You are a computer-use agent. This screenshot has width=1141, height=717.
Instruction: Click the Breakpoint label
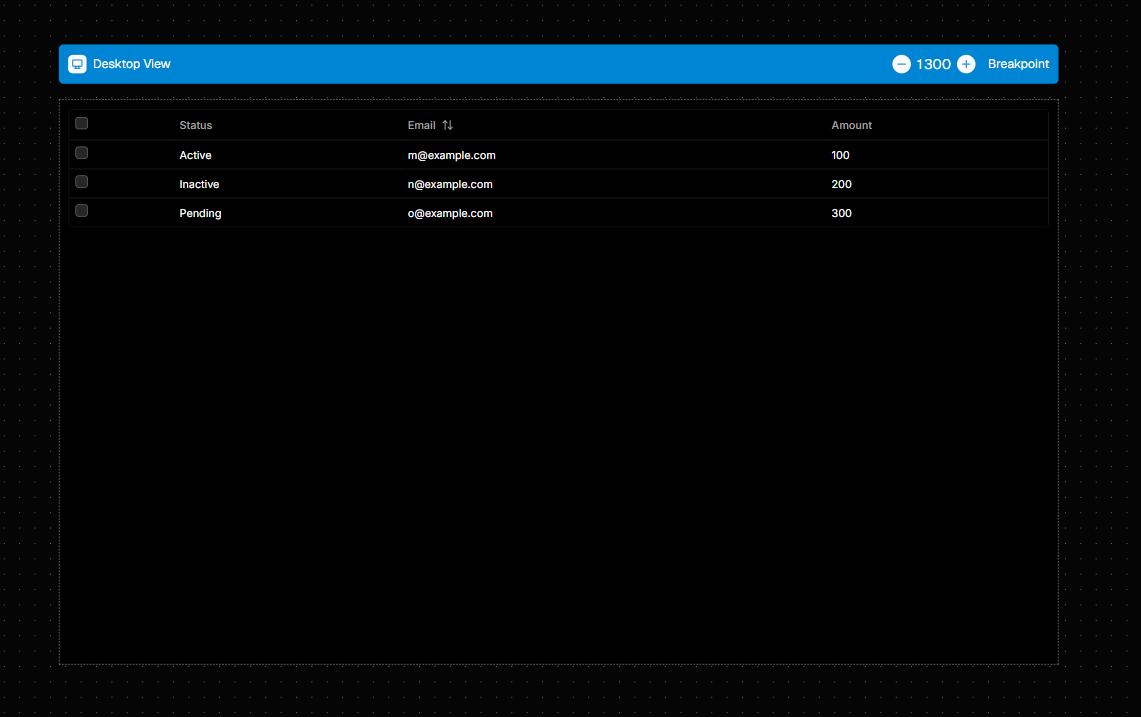pos(1018,63)
